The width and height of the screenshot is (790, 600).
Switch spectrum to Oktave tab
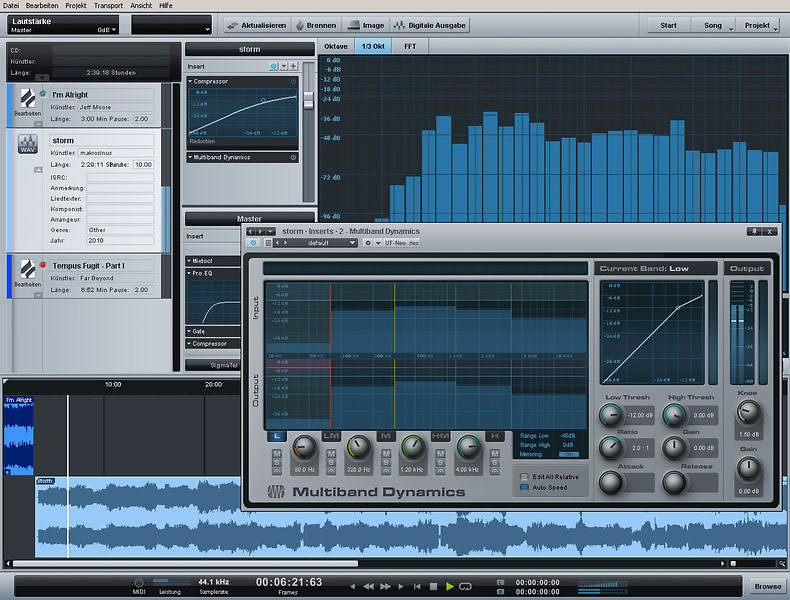336,46
